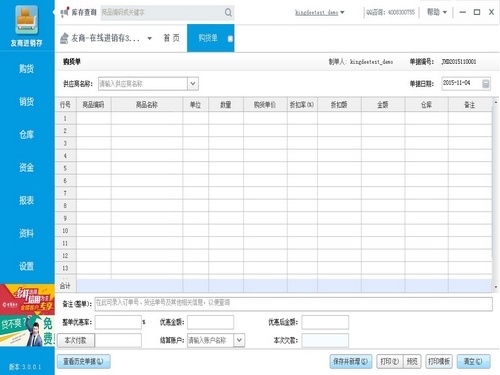Image resolution: width=500 pixels, height=375 pixels.
Task: Open the 帮助 dropdown menu
Action: click(437, 12)
